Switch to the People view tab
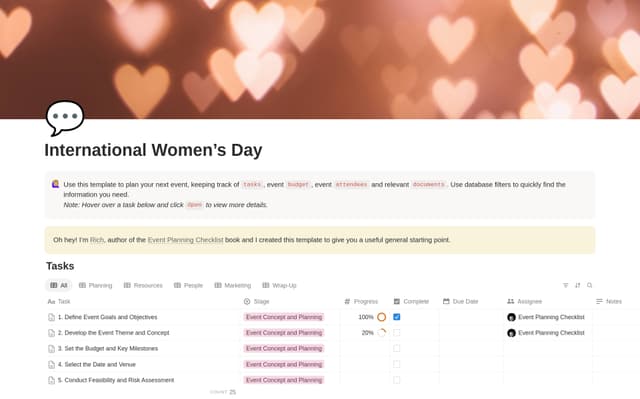This screenshot has width=640, height=399. [189, 286]
